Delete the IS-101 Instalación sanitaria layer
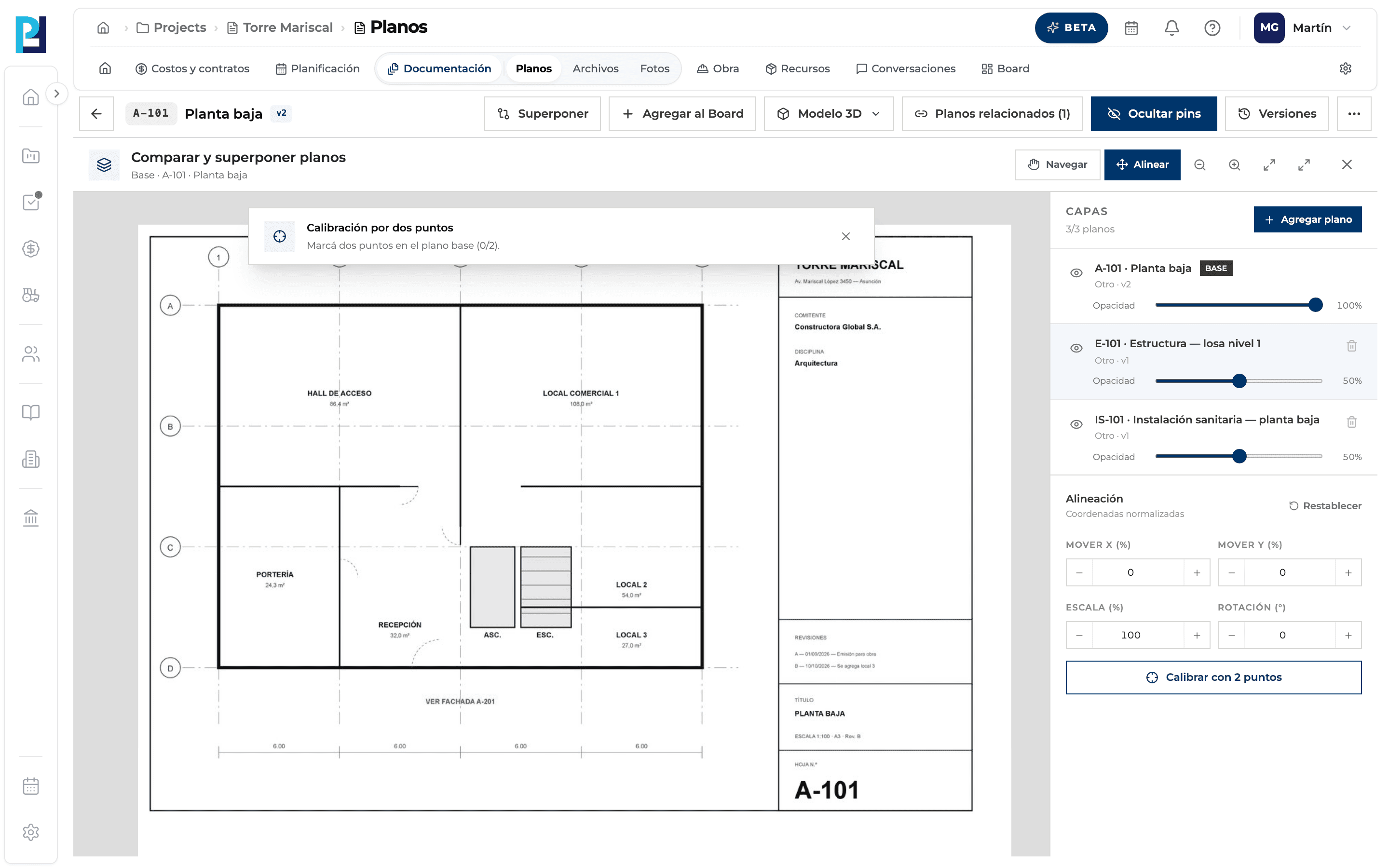This screenshot has height=868, width=1389. pyautogui.click(x=1351, y=422)
